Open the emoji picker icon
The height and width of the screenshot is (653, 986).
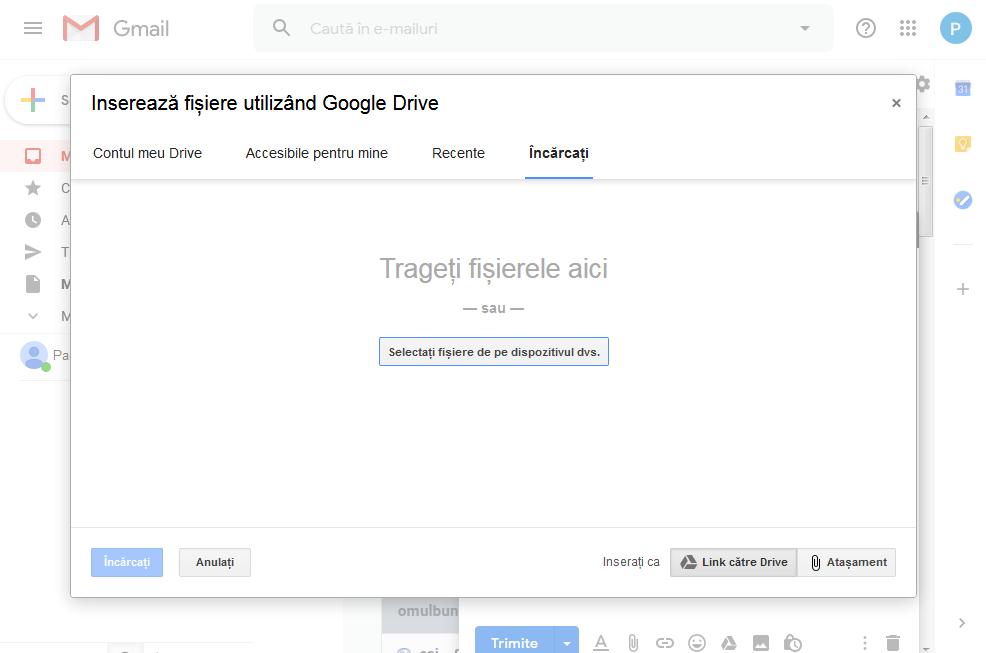coord(697,643)
